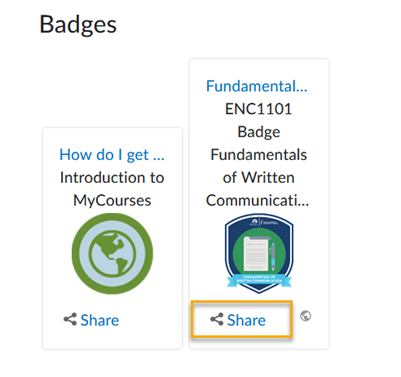Screen dimensions: 401x377
Task: Click the "MyCourses" text line
Action: point(112,201)
